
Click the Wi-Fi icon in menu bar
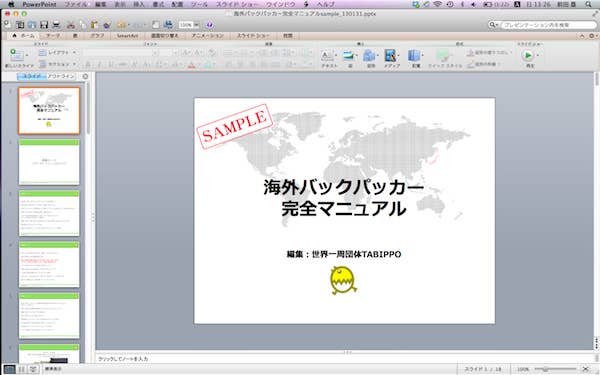[437, 5]
